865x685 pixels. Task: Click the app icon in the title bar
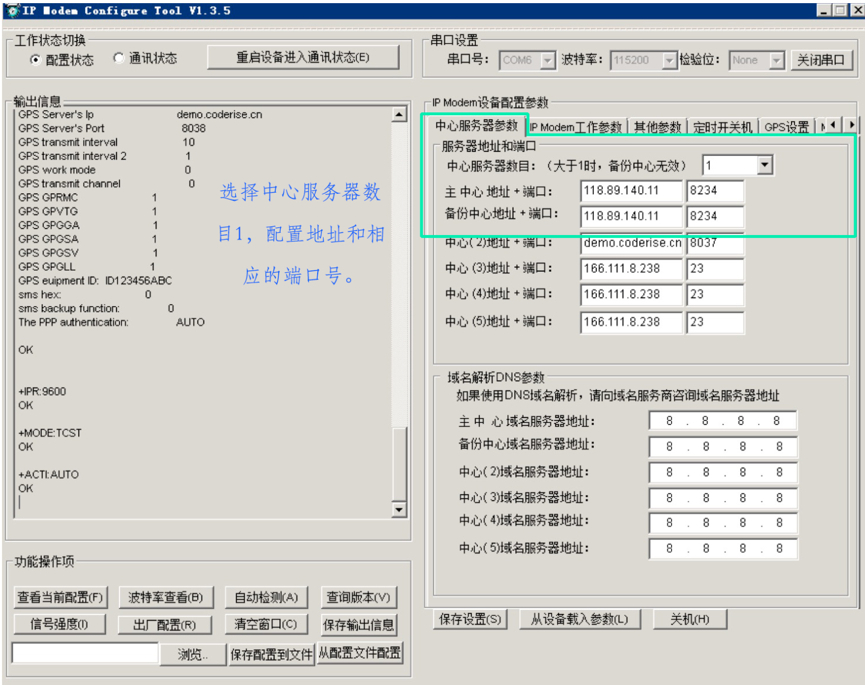click(x=11, y=10)
